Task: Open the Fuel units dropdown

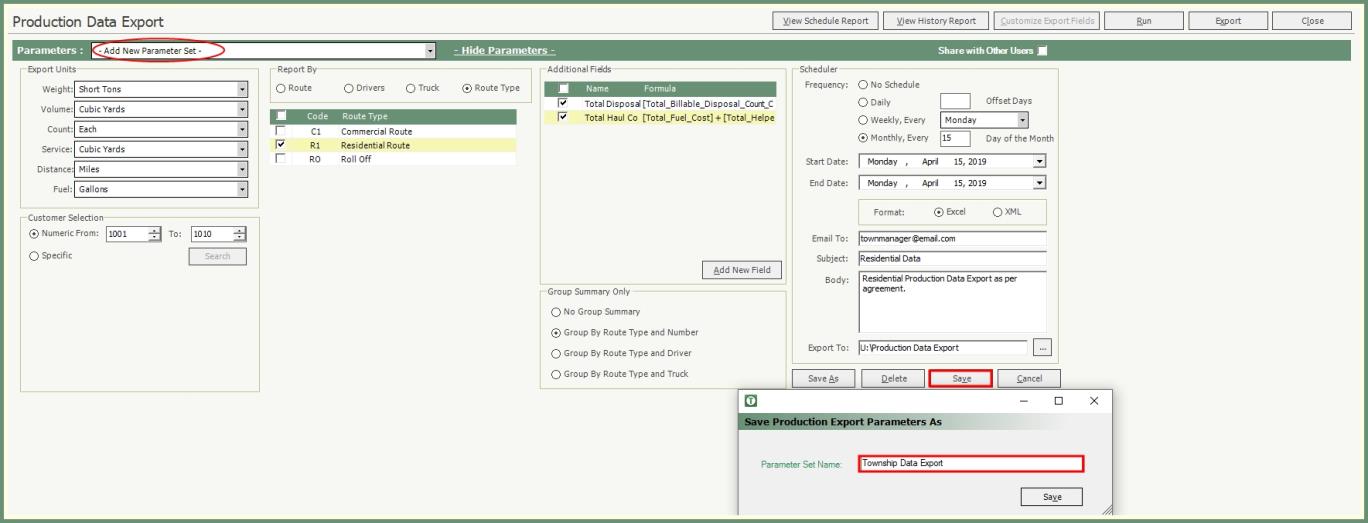Action: click(x=242, y=189)
